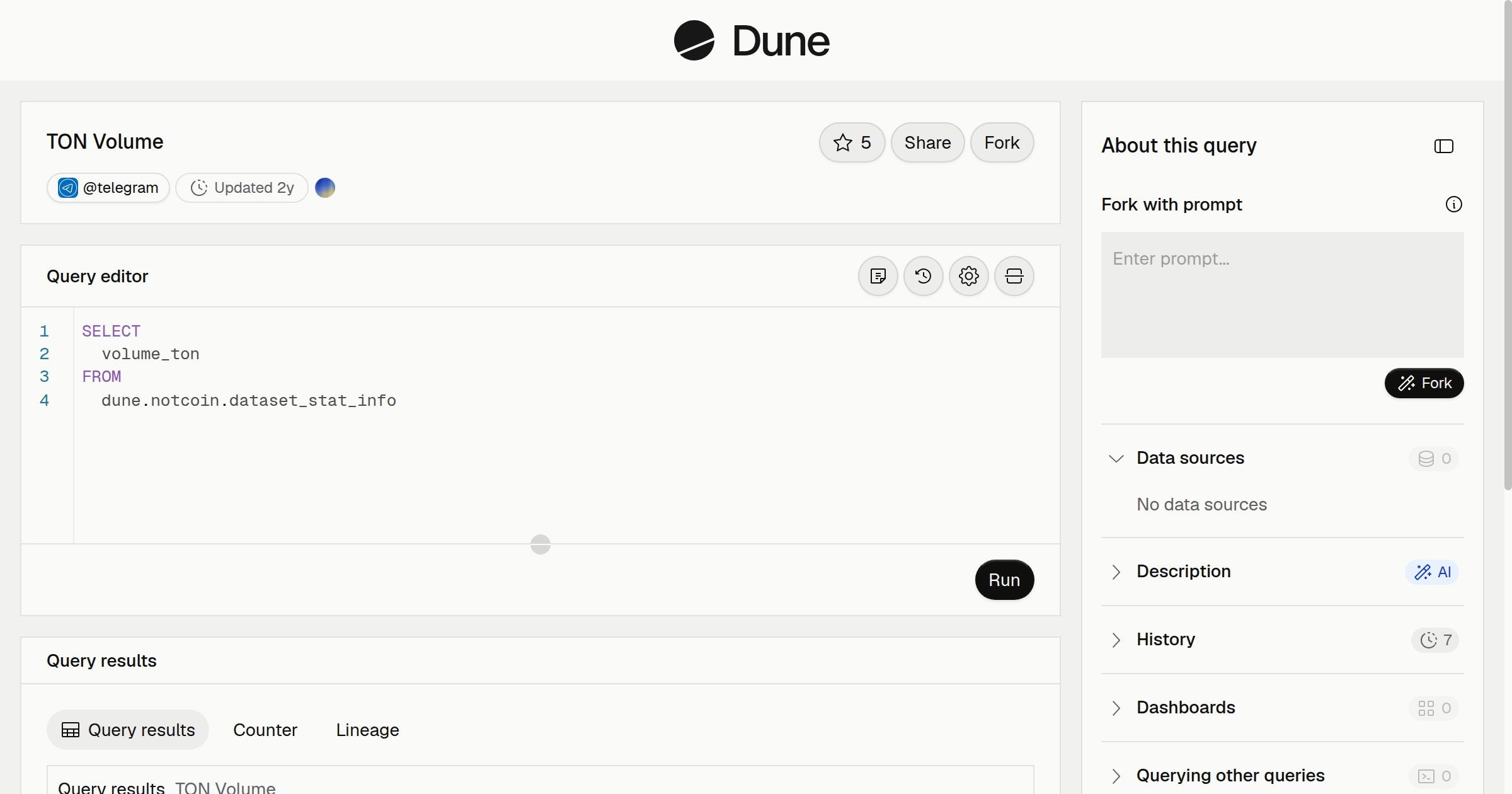Expand the History section
Image resolution: width=1512 pixels, height=794 pixels.
(1116, 640)
